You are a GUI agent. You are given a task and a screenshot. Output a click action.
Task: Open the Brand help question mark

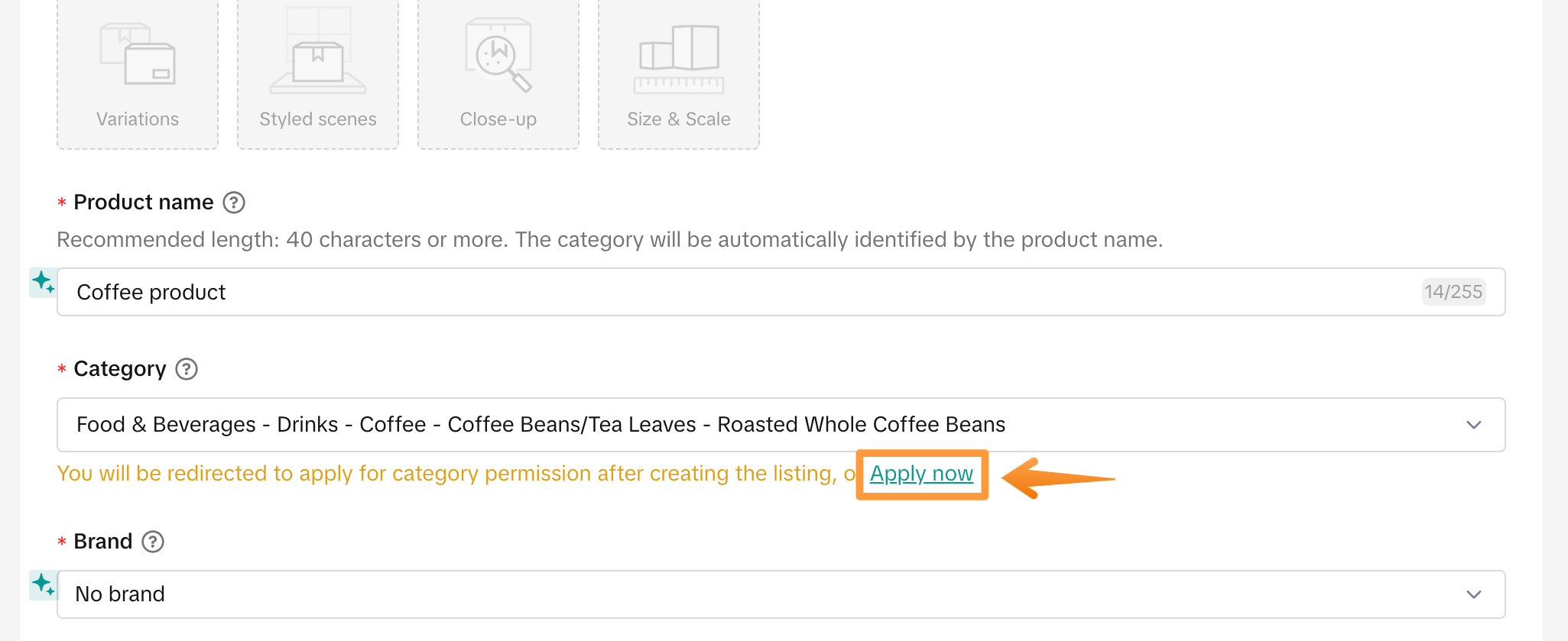(153, 542)
